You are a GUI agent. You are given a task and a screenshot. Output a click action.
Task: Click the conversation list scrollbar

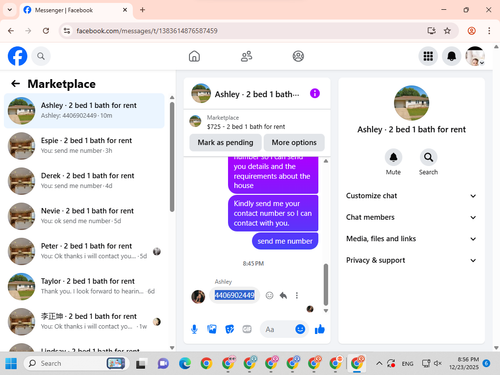(x=172, y=156)
